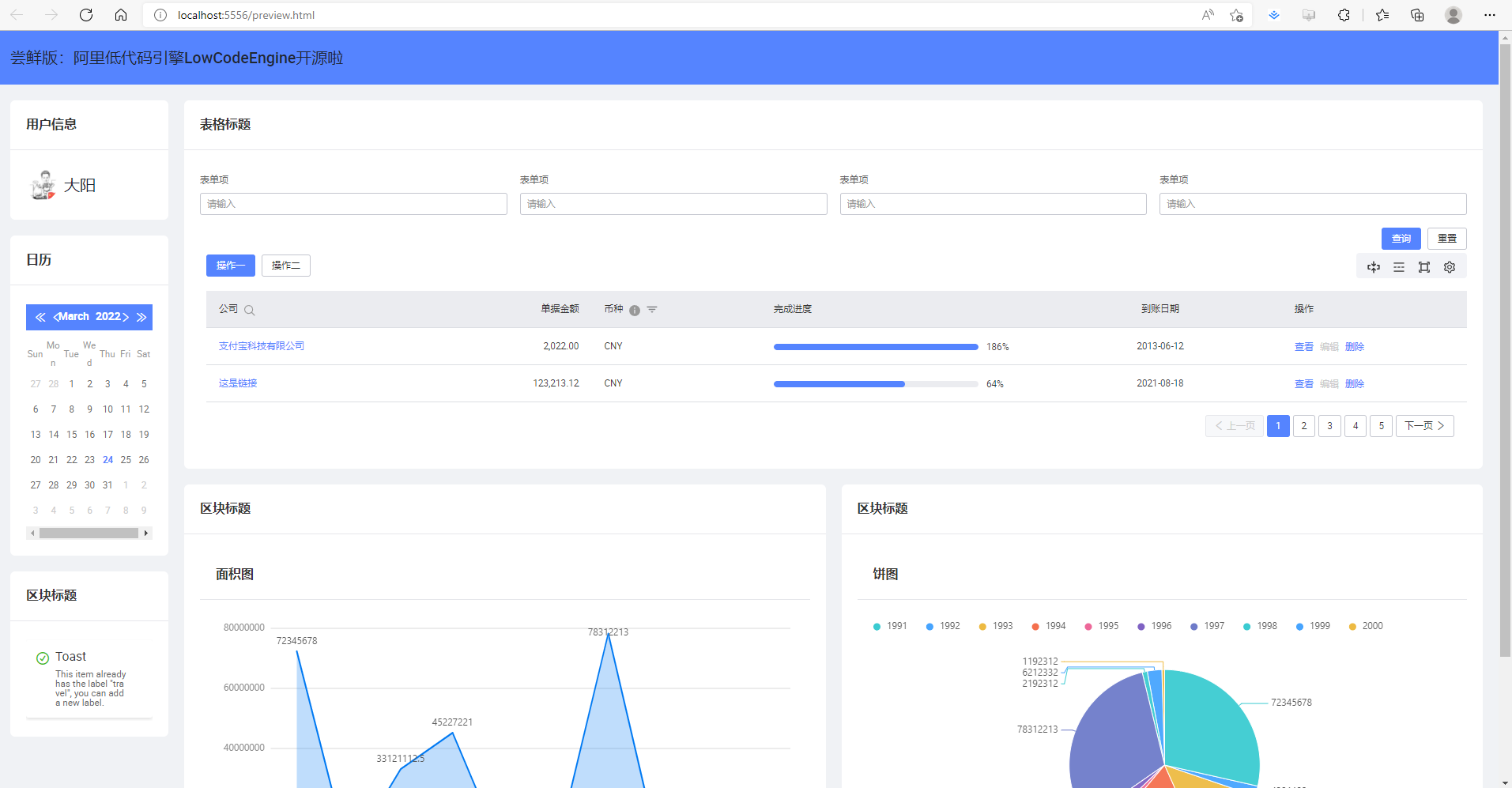Go to next month in calendar
The image size is (1512, 788).
click(125, 317)
